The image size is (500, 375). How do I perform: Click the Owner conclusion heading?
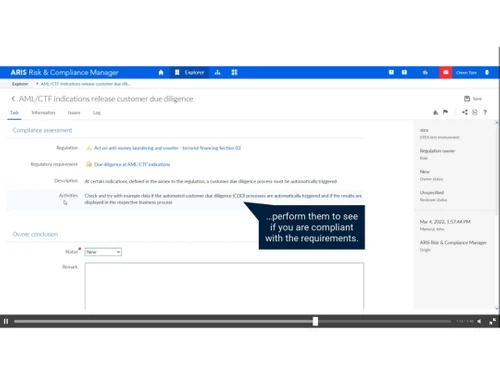[35, 234]
